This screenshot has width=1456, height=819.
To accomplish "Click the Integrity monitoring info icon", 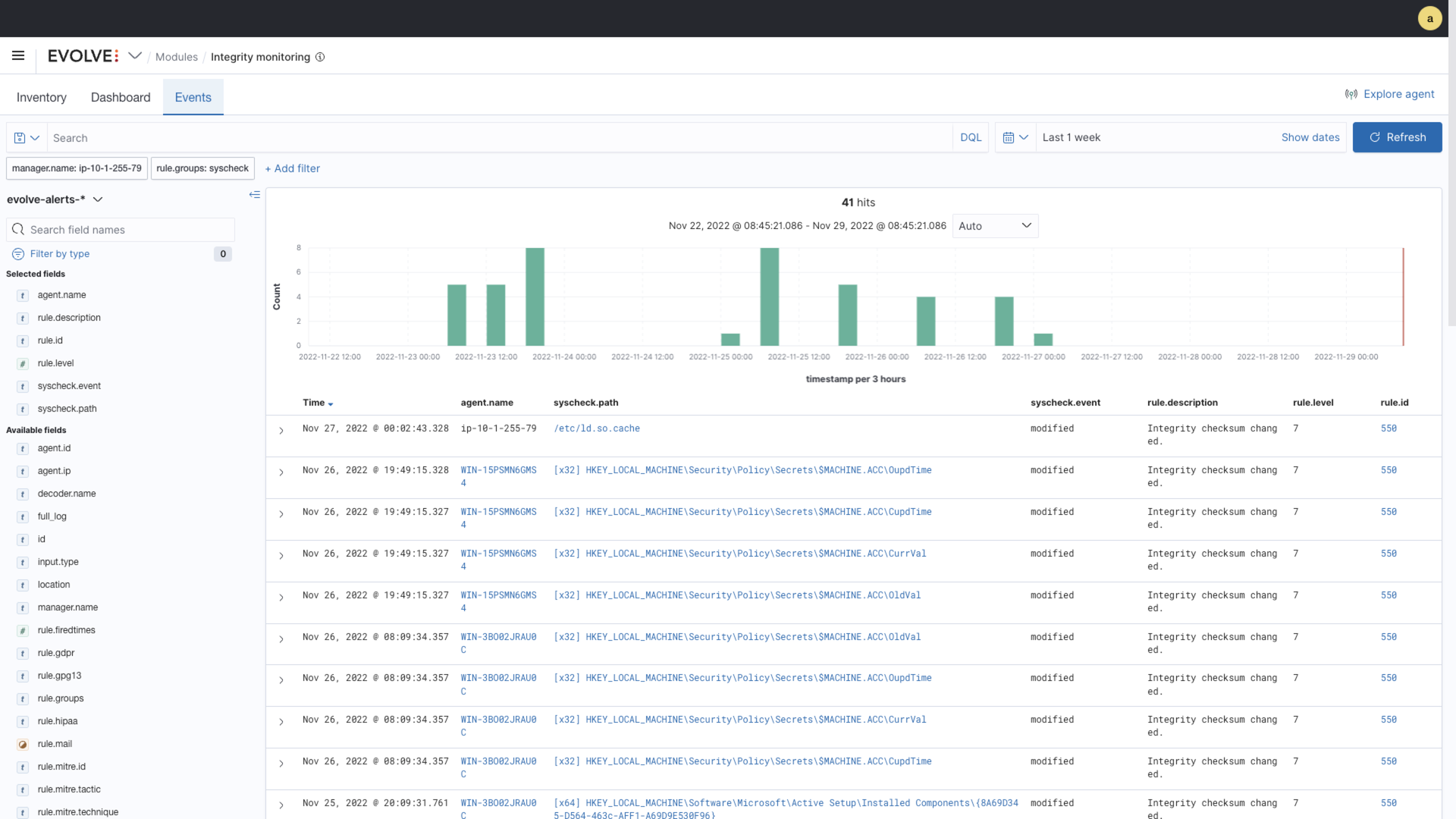I will click(320, 57).
